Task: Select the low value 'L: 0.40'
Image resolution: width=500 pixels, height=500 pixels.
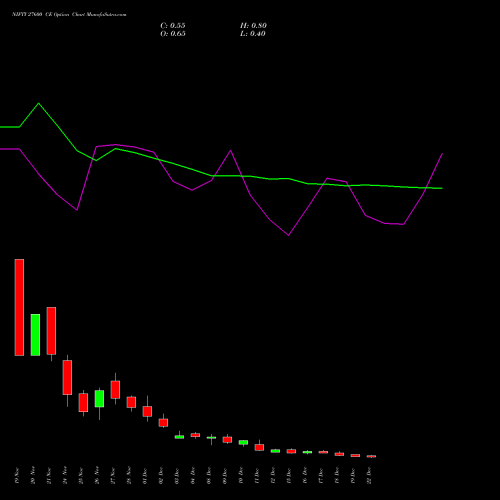Action: point(253,34)
